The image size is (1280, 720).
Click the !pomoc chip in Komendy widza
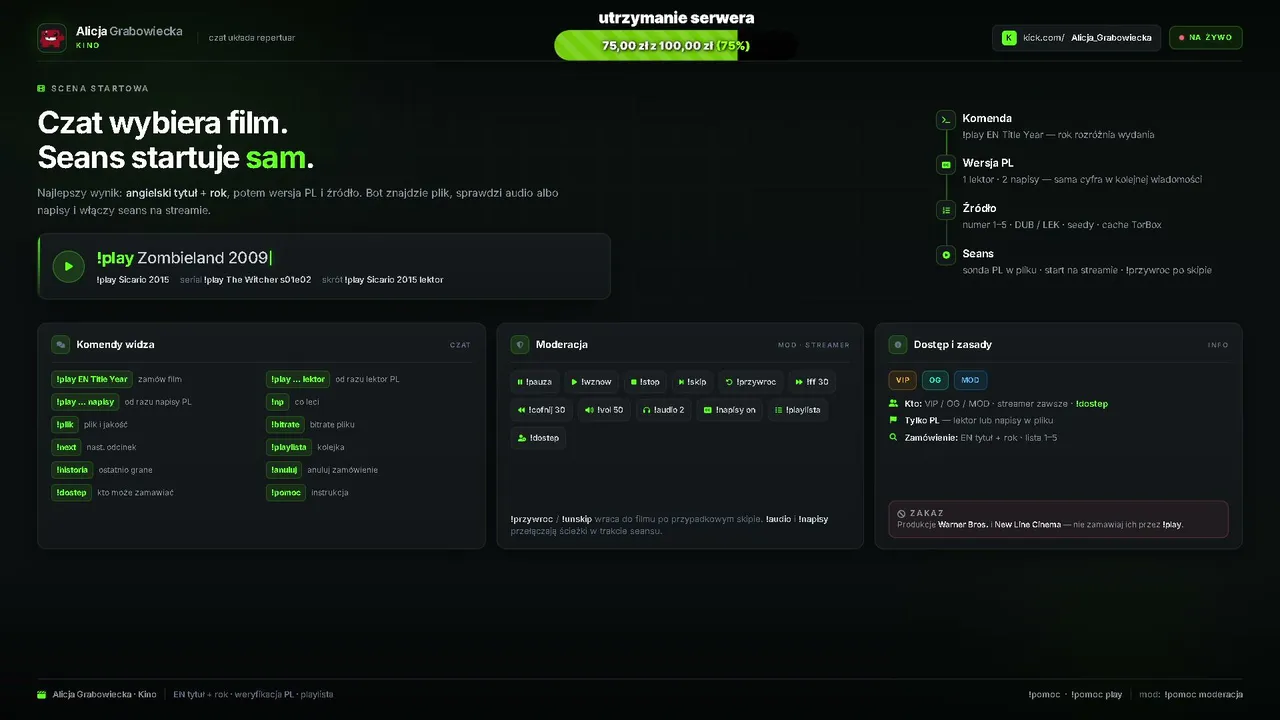click(286, 492)
